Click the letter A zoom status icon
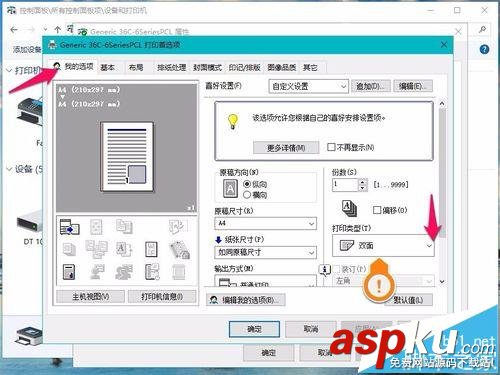Screen dimensions: 500x375 click(124, 249)
